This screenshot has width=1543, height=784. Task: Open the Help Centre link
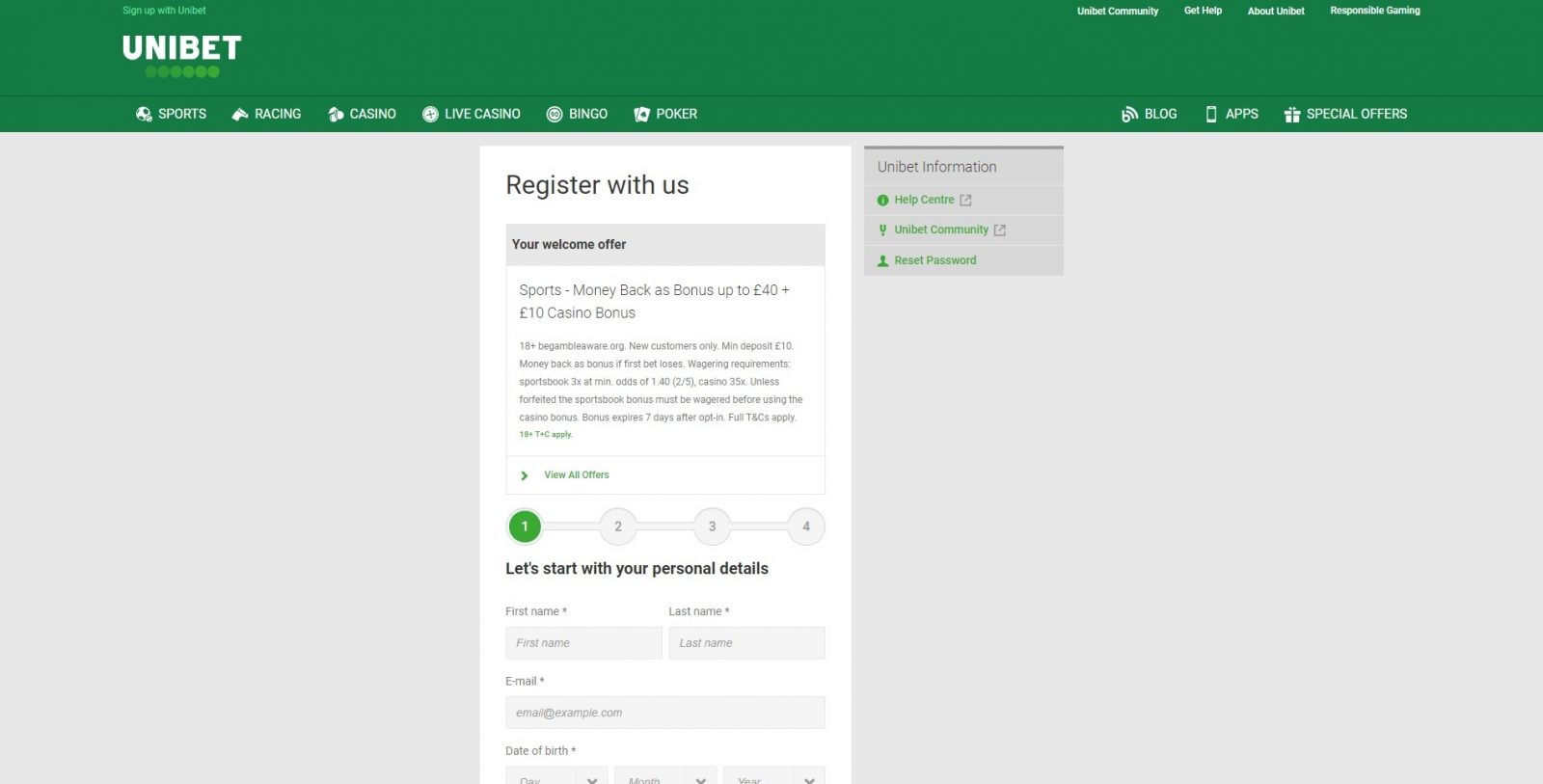(924, 200)
